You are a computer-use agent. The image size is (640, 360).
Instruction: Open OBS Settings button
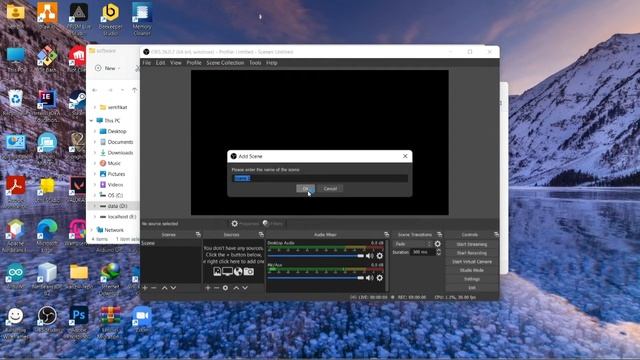point(472,279)
